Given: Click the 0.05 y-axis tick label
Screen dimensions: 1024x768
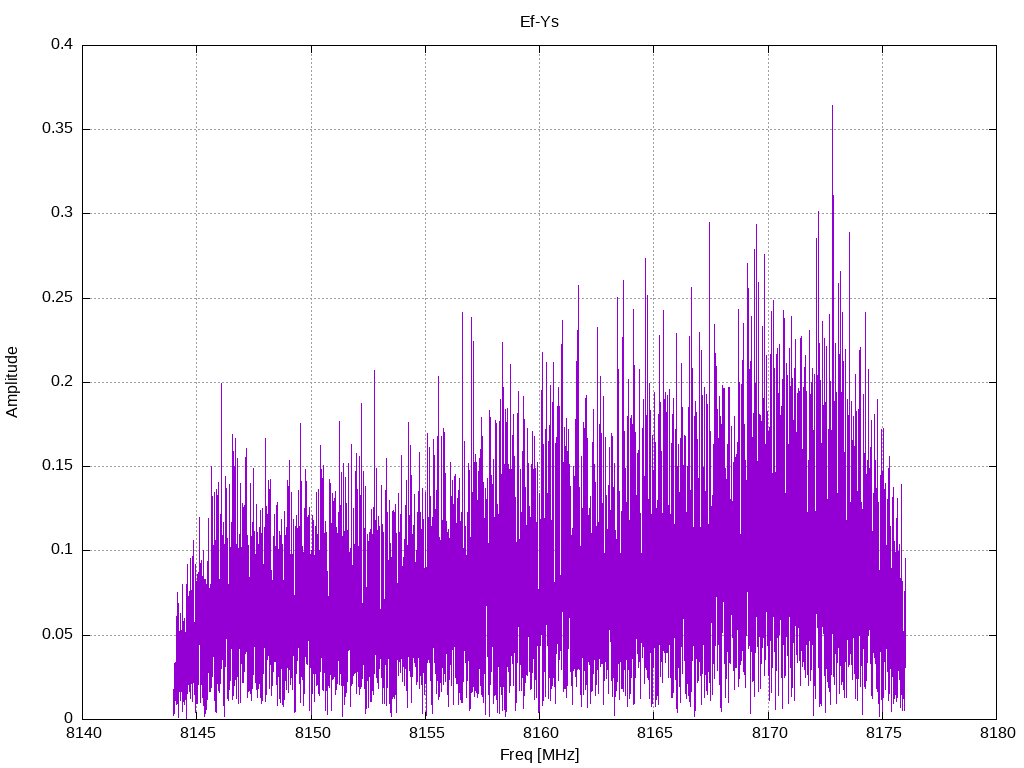Looking at the screenshot, I should (57, 634).
